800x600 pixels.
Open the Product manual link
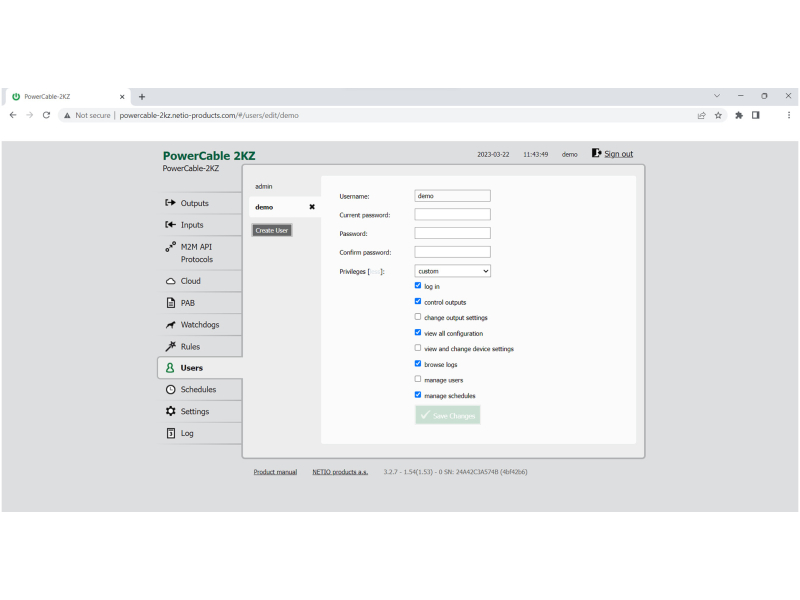[275, 472]
